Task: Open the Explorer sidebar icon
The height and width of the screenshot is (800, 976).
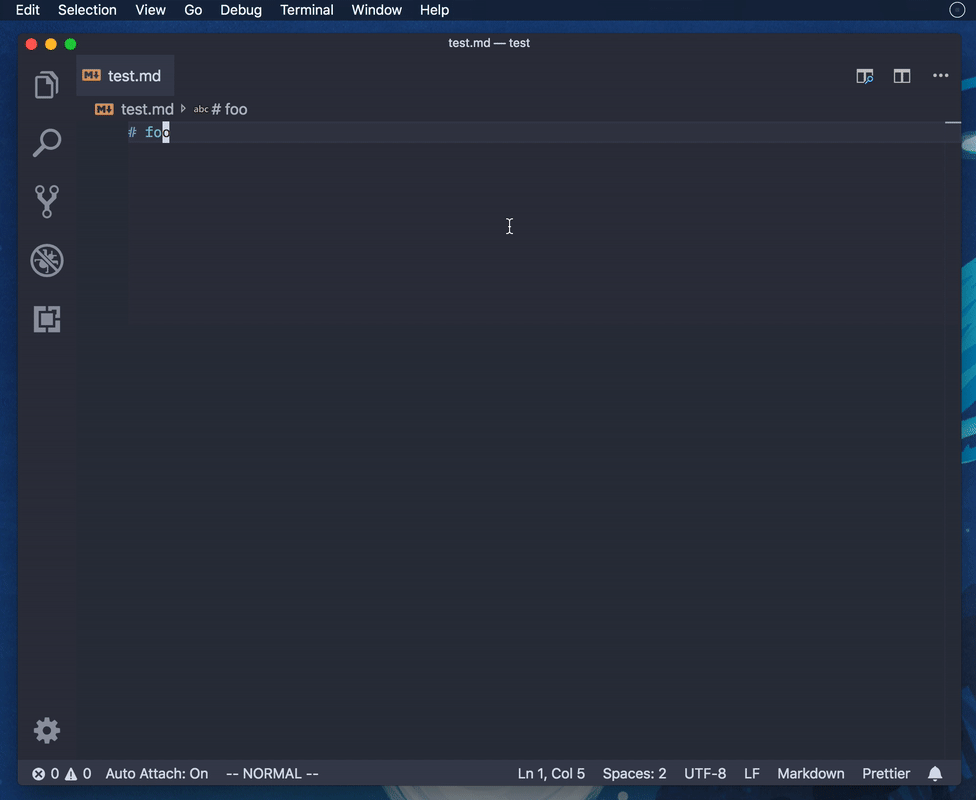Action: tap(46, 85)
